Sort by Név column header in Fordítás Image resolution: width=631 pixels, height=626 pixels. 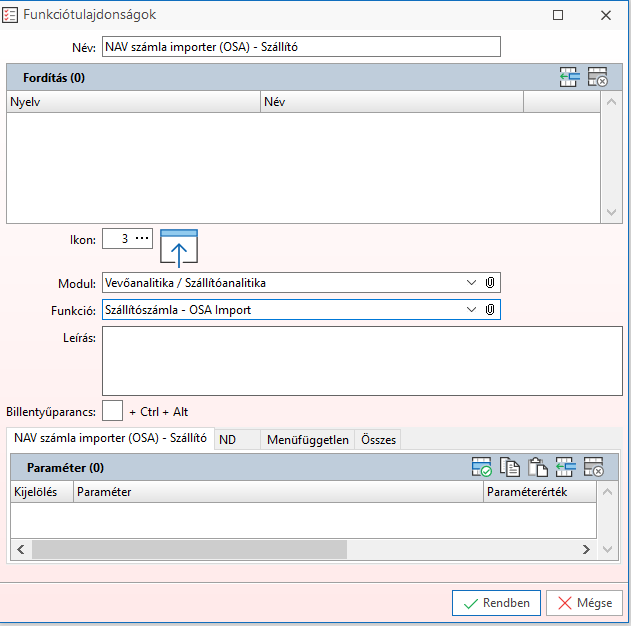[392, 102]
